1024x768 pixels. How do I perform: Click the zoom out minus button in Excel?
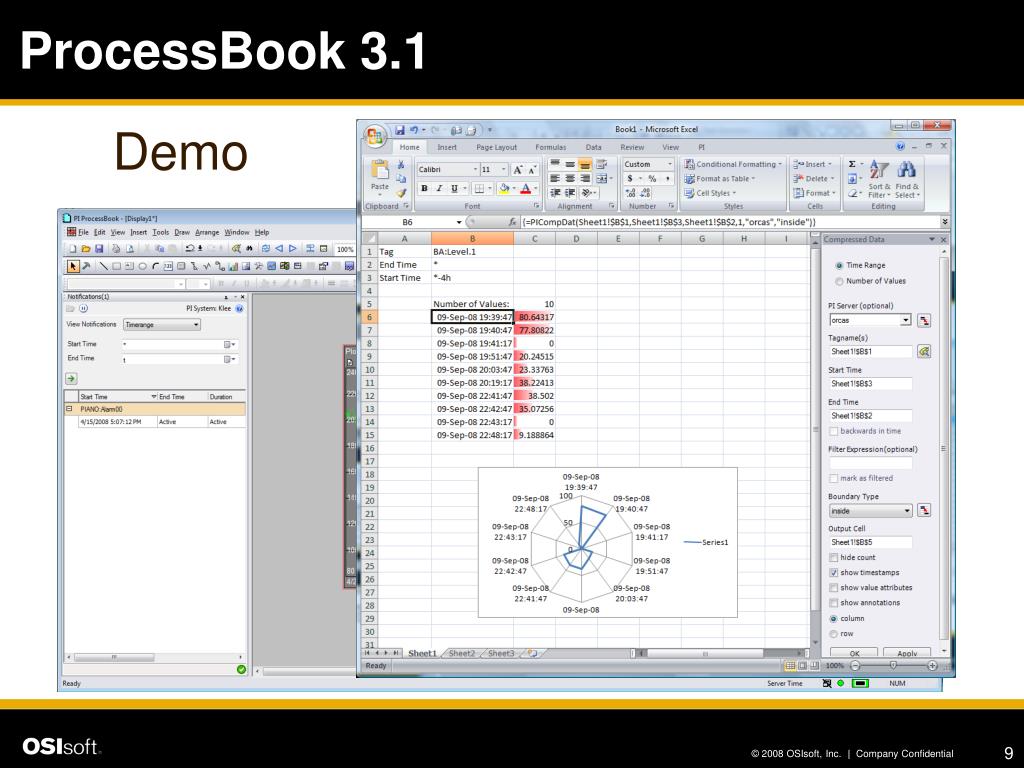(x=855, y=665)
